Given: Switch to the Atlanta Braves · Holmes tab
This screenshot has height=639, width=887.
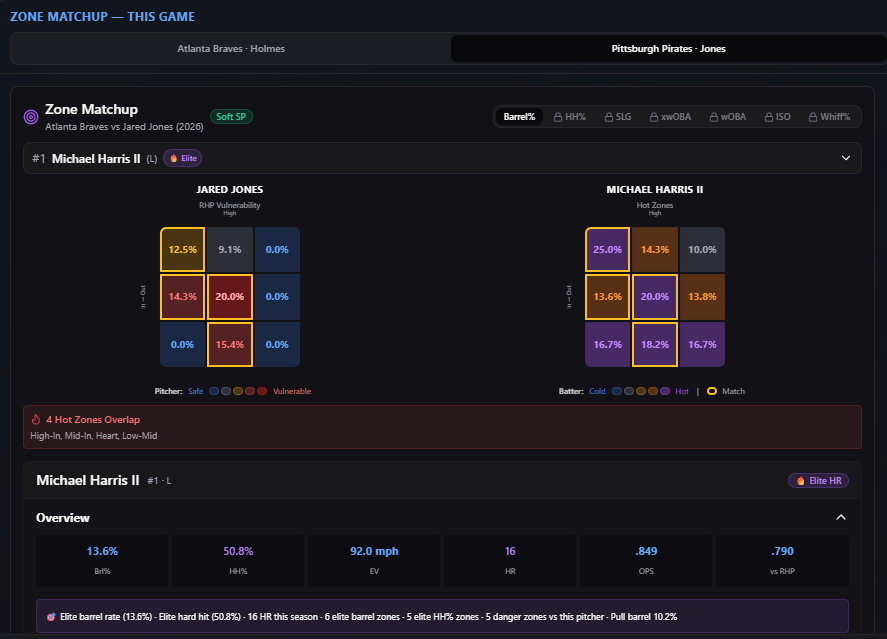Looking at the screenshot, I should coord(231,49).
